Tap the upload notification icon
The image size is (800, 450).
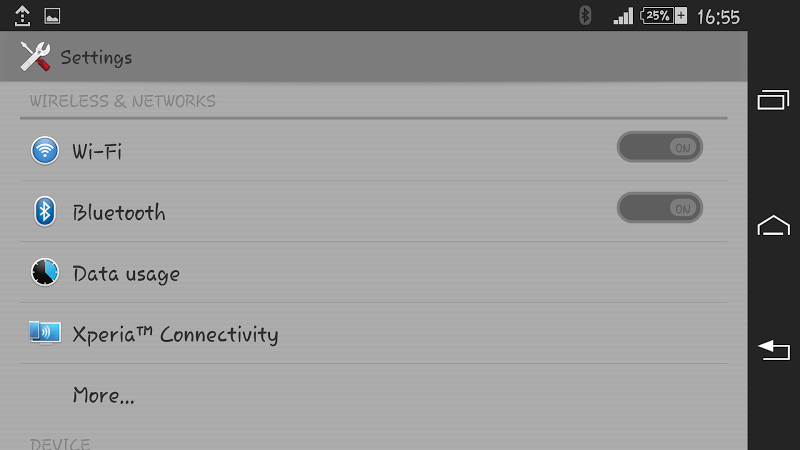pos(24,16)
